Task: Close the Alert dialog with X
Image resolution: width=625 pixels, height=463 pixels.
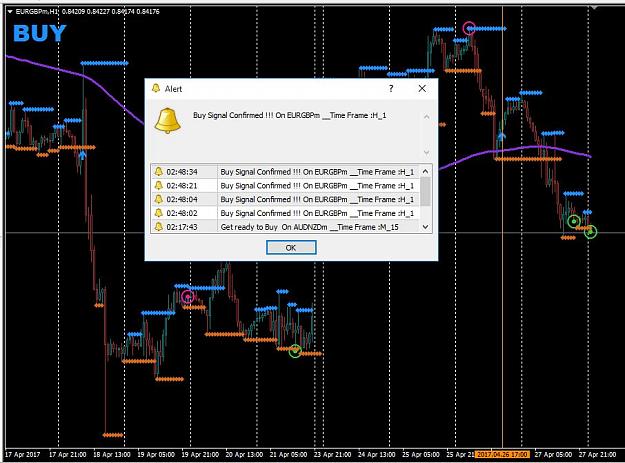Action: click(x=422, y=88)
